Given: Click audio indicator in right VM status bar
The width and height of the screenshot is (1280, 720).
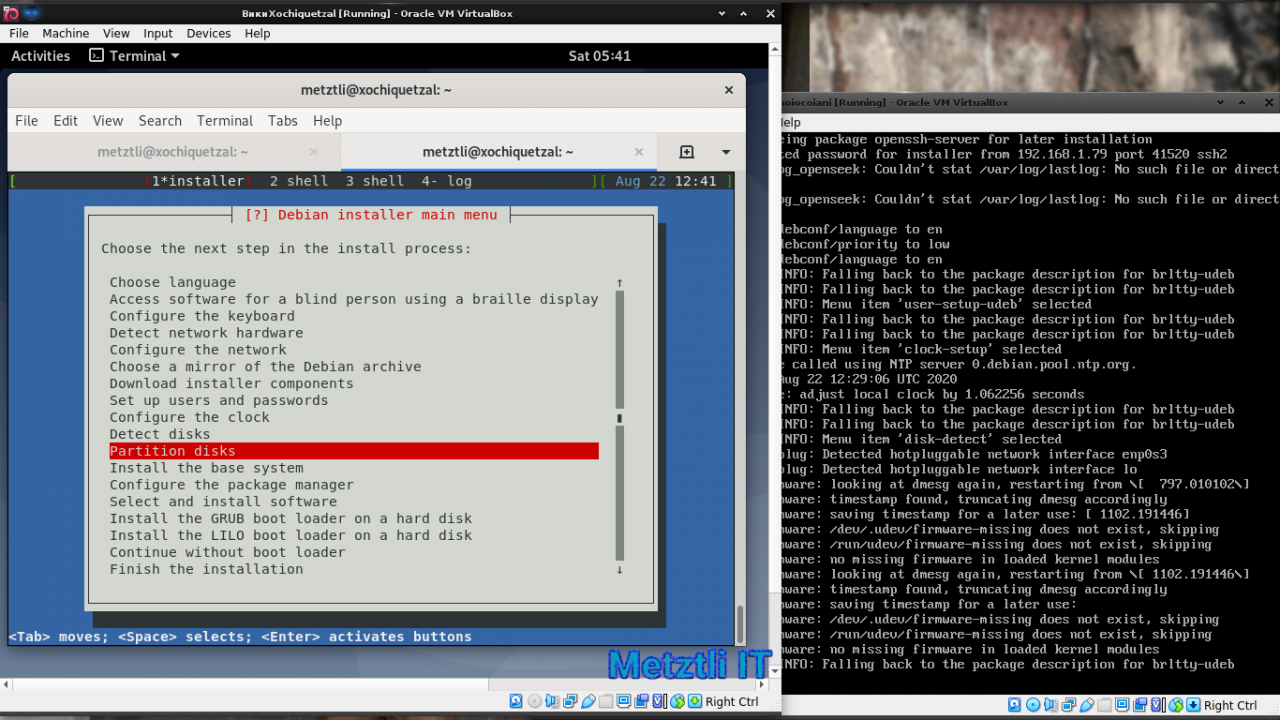Looking at the screenshot, I should click(1051, 705).
